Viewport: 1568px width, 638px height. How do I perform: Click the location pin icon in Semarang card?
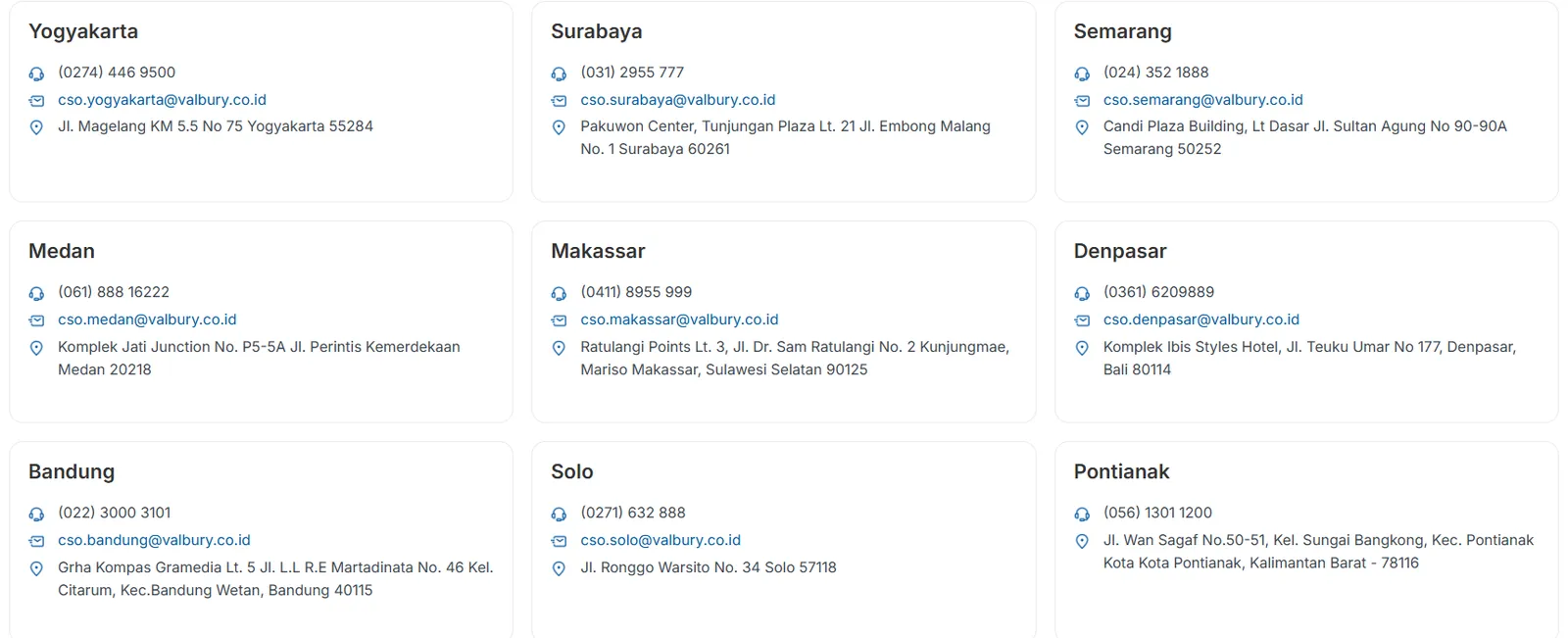coord(1082,127)
